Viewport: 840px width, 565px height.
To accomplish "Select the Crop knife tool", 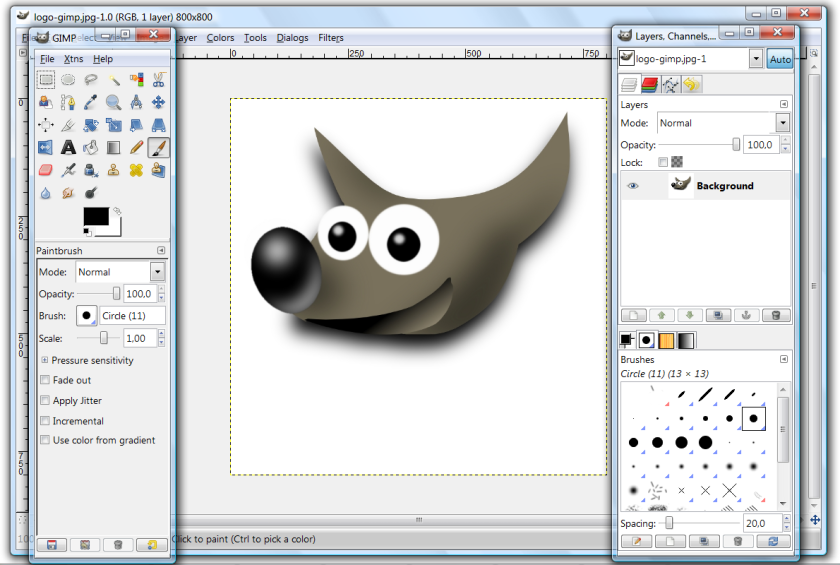I will pos(68,125).
